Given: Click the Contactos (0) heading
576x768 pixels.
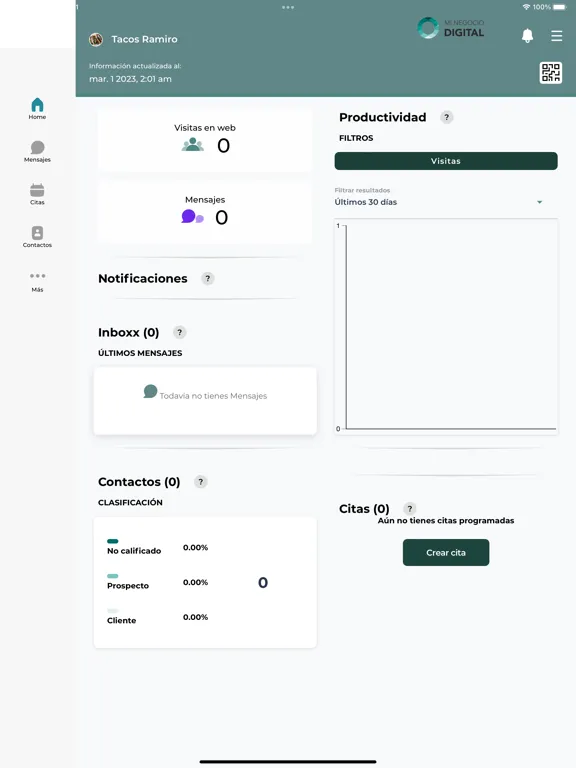Looking at the screenshot, I should pyautogui.click(x=139, y=482).
